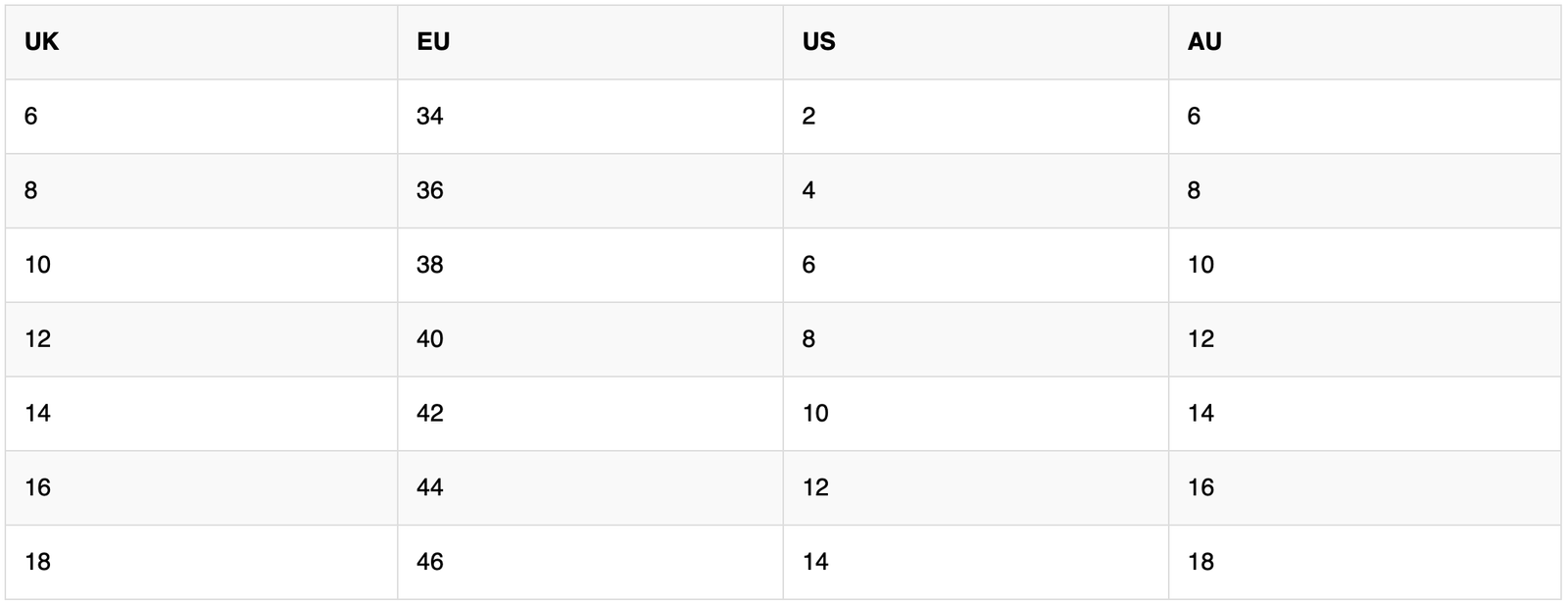
Task: Select the US size 14 cell
Action: point(815,562)
